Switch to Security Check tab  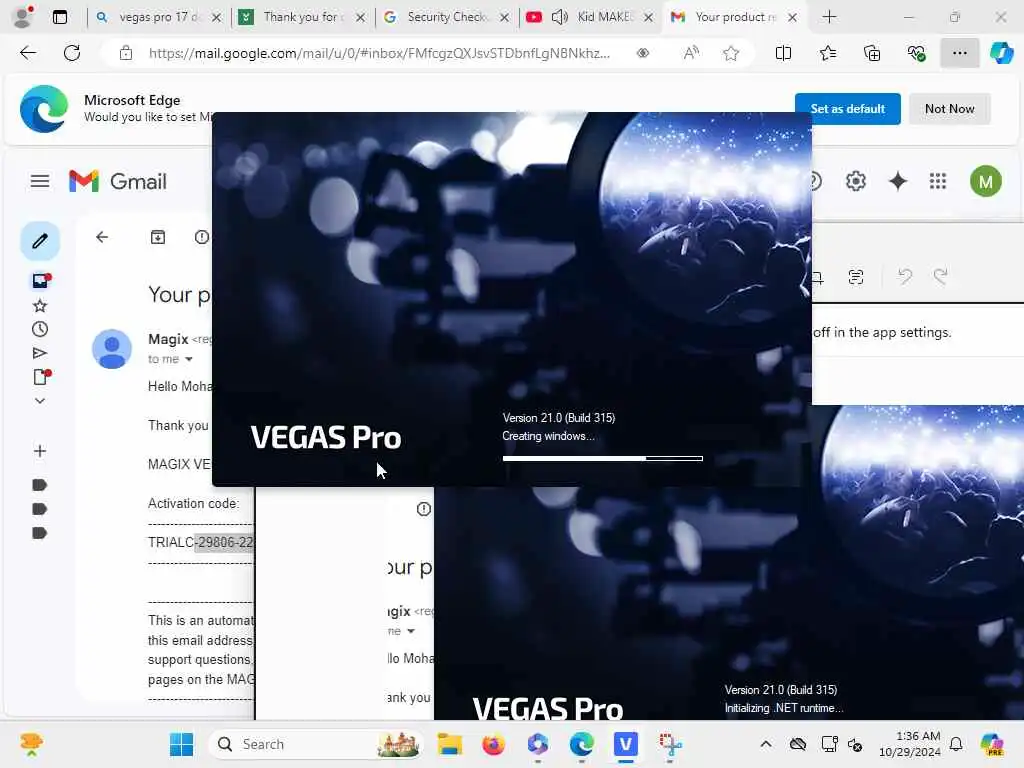(446, 17)
